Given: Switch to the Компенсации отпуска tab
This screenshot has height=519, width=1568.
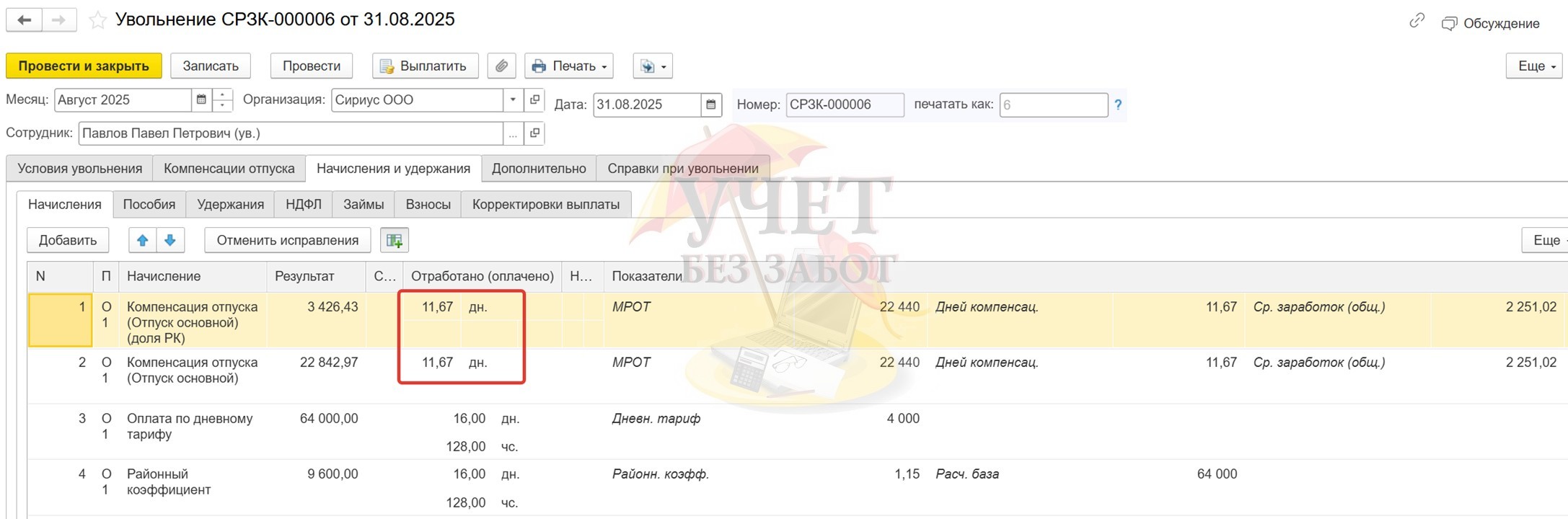Looking at the screenshot, I should [x=229, y=169].
